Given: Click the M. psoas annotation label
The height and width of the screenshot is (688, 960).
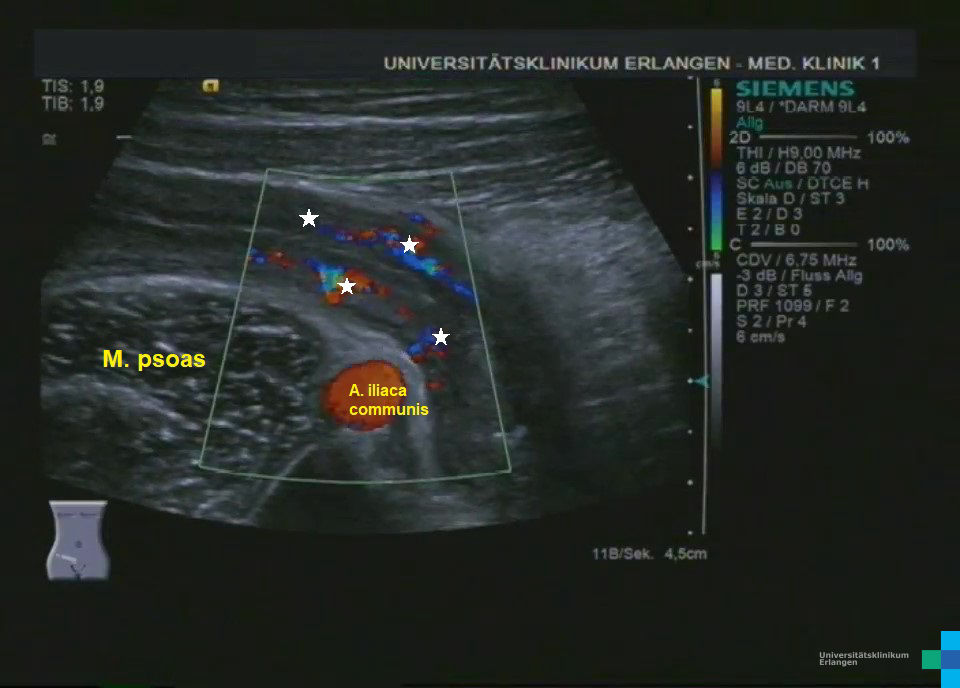Looking at the screenshot, I should (x=154, y=360).
